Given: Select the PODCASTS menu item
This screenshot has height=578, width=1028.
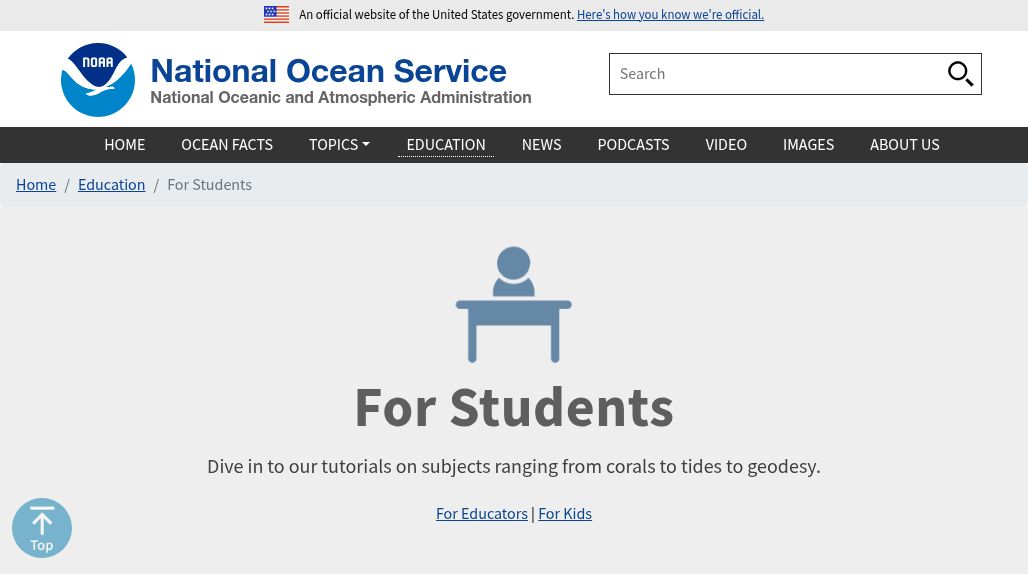Looking at the screenshot, I should coord(633,144).
